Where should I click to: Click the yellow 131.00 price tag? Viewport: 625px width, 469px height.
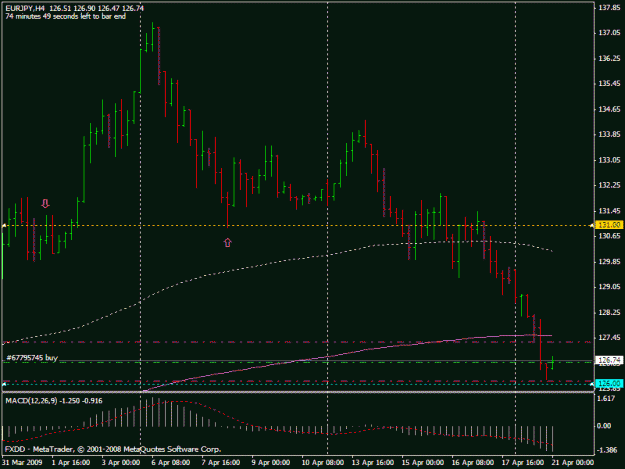609,225
